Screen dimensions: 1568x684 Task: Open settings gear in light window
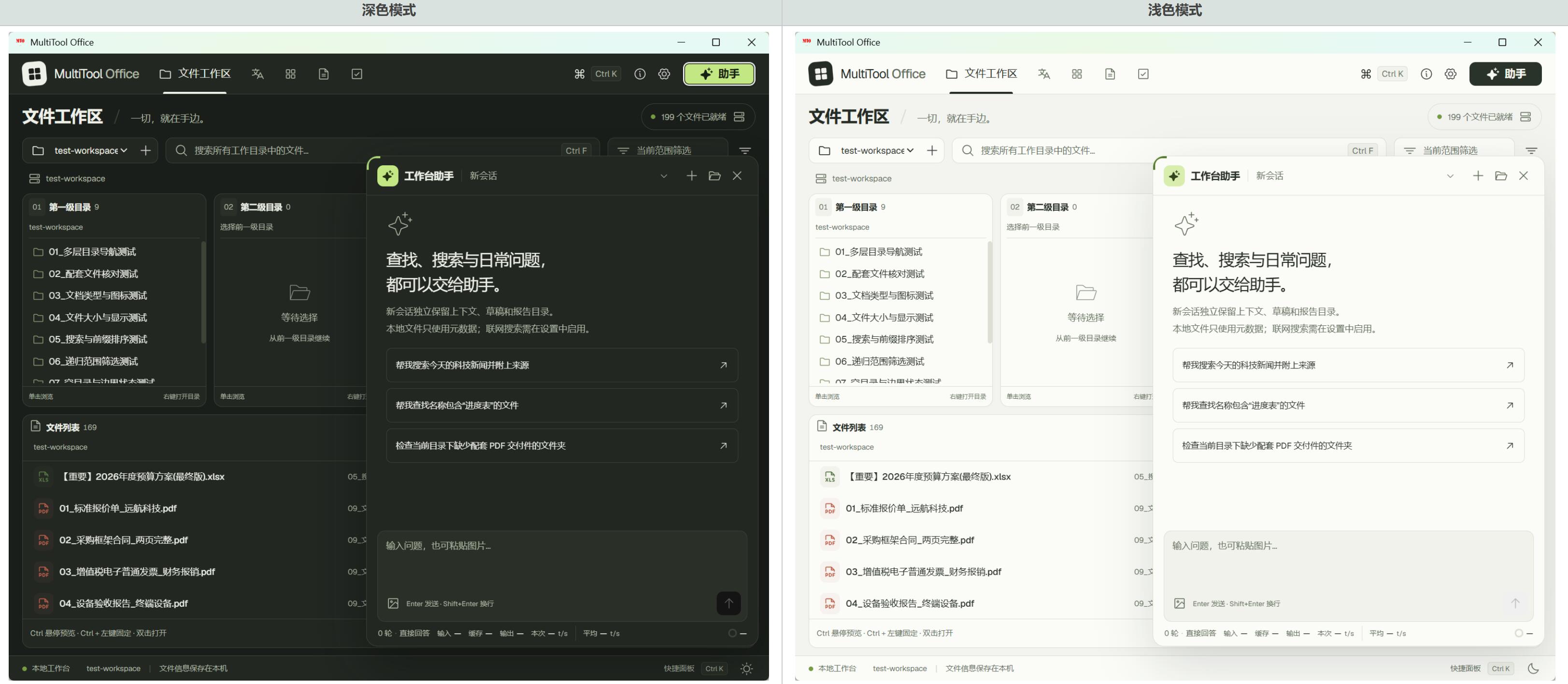pyautogui.click(x=1451, y=73)
